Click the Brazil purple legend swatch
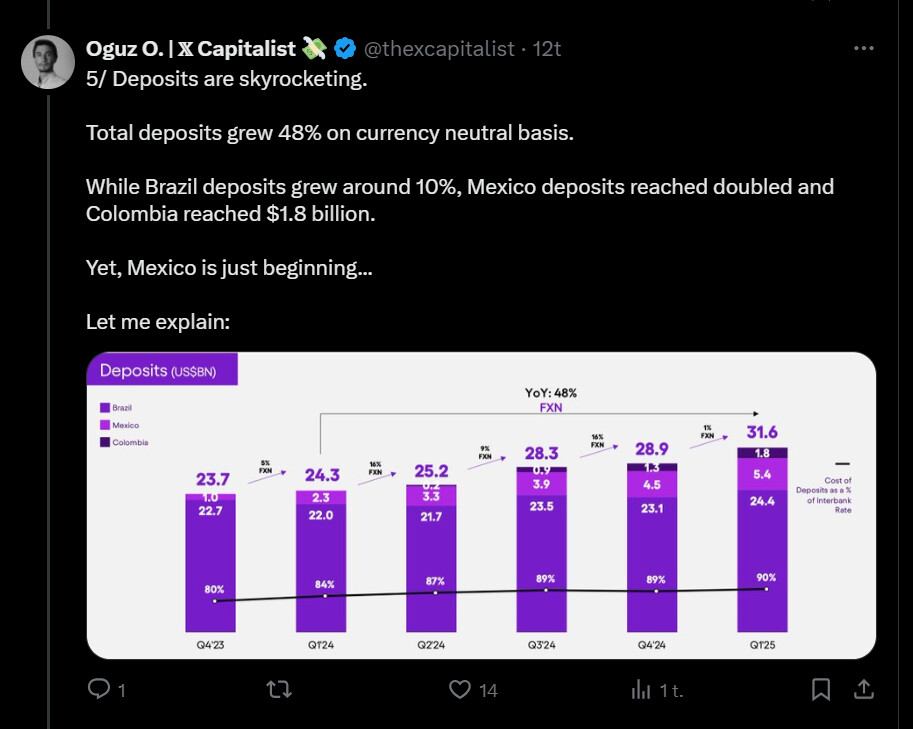 click(104, 408)
